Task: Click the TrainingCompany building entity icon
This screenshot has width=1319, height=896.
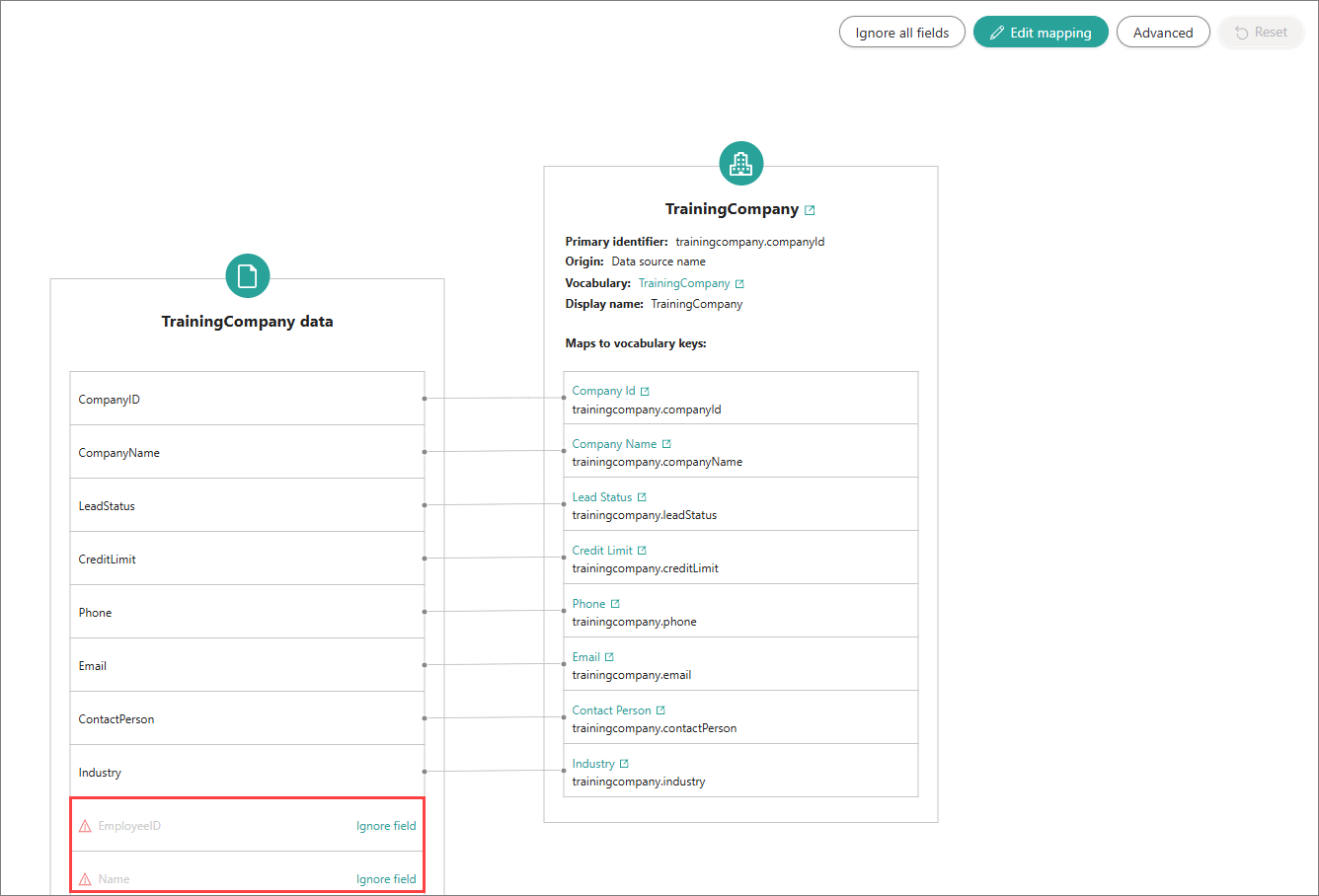Action: point(740,164)
